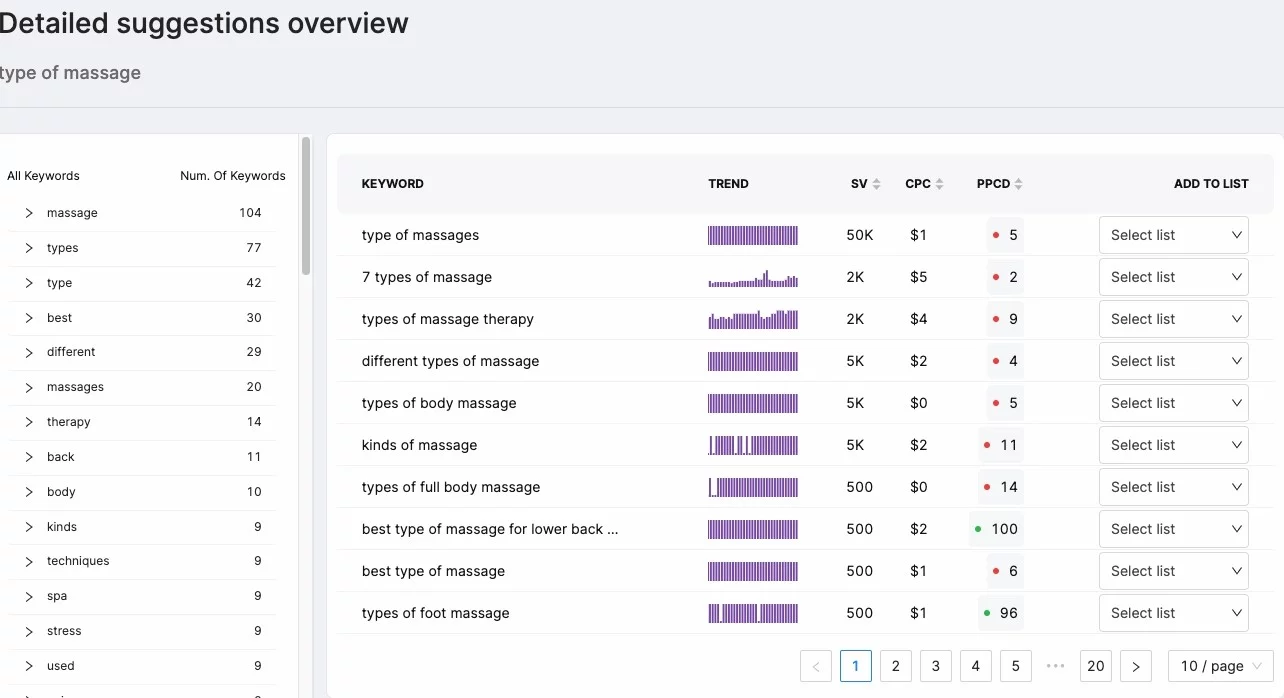Expand the 'techniques' keyword group

(x=29, y=561)
